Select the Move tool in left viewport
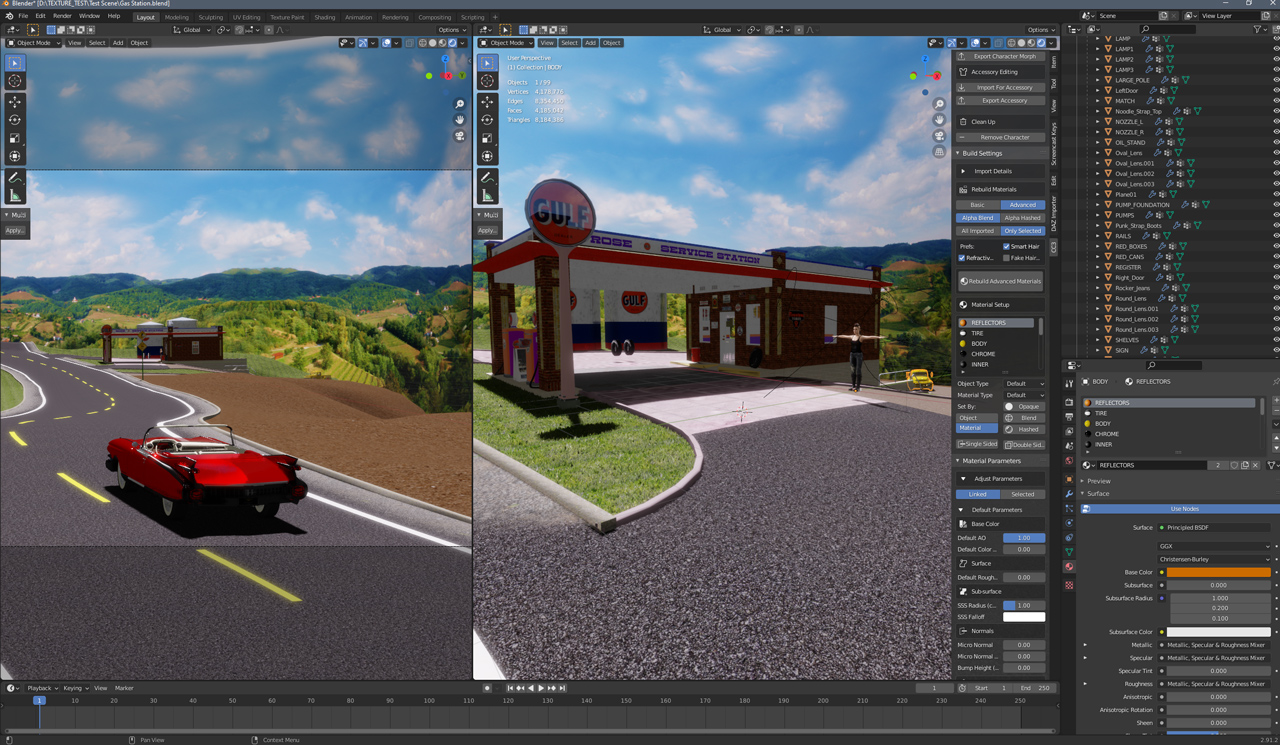Image resolution: width=1280 pixels, height=745 pixels. pos(15,101)
